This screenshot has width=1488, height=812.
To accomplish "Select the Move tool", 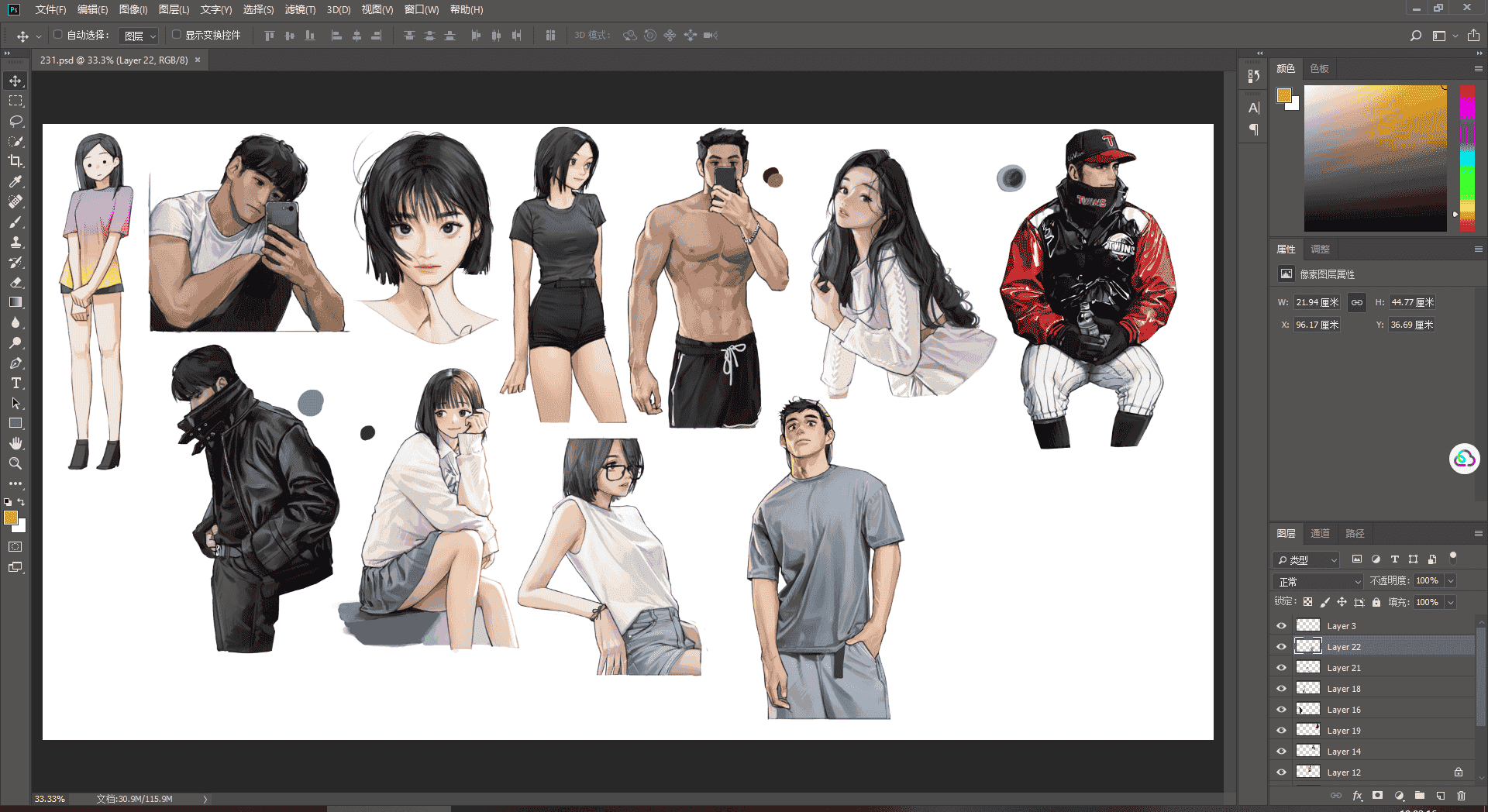I will click(15, 81).
